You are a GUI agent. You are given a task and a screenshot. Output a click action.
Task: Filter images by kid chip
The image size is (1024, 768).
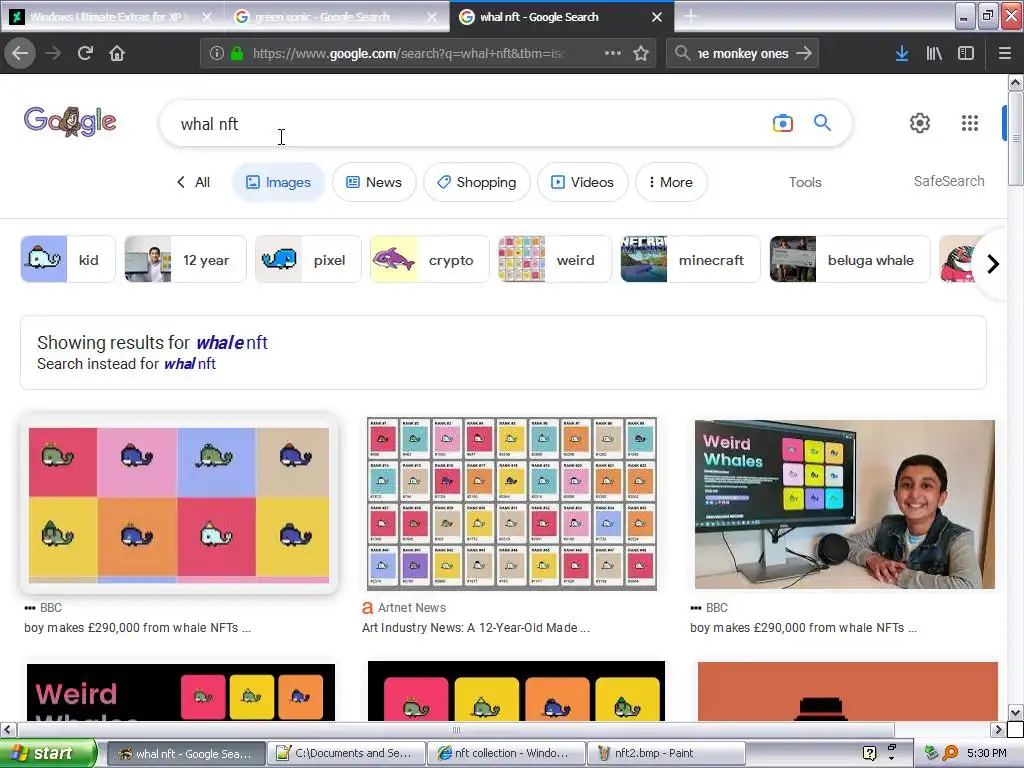pos(68,259)
